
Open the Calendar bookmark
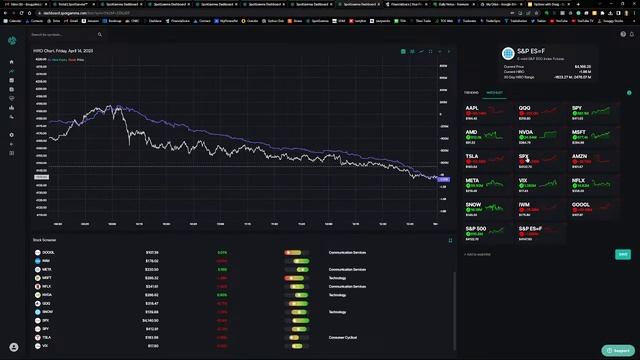[x=12, y=21]
